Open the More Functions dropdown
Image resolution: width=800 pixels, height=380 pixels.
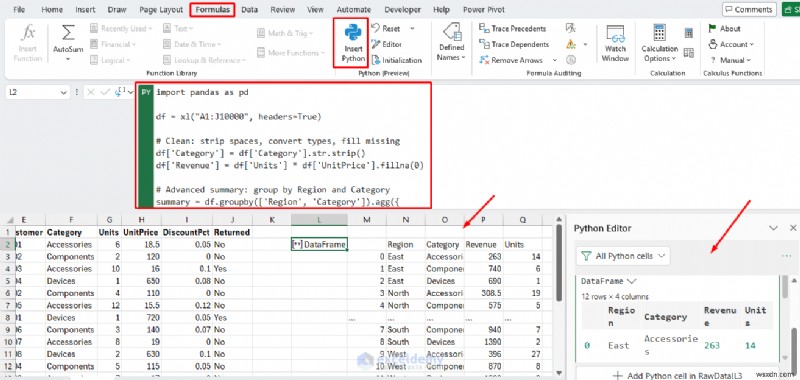tap(291, 53)
